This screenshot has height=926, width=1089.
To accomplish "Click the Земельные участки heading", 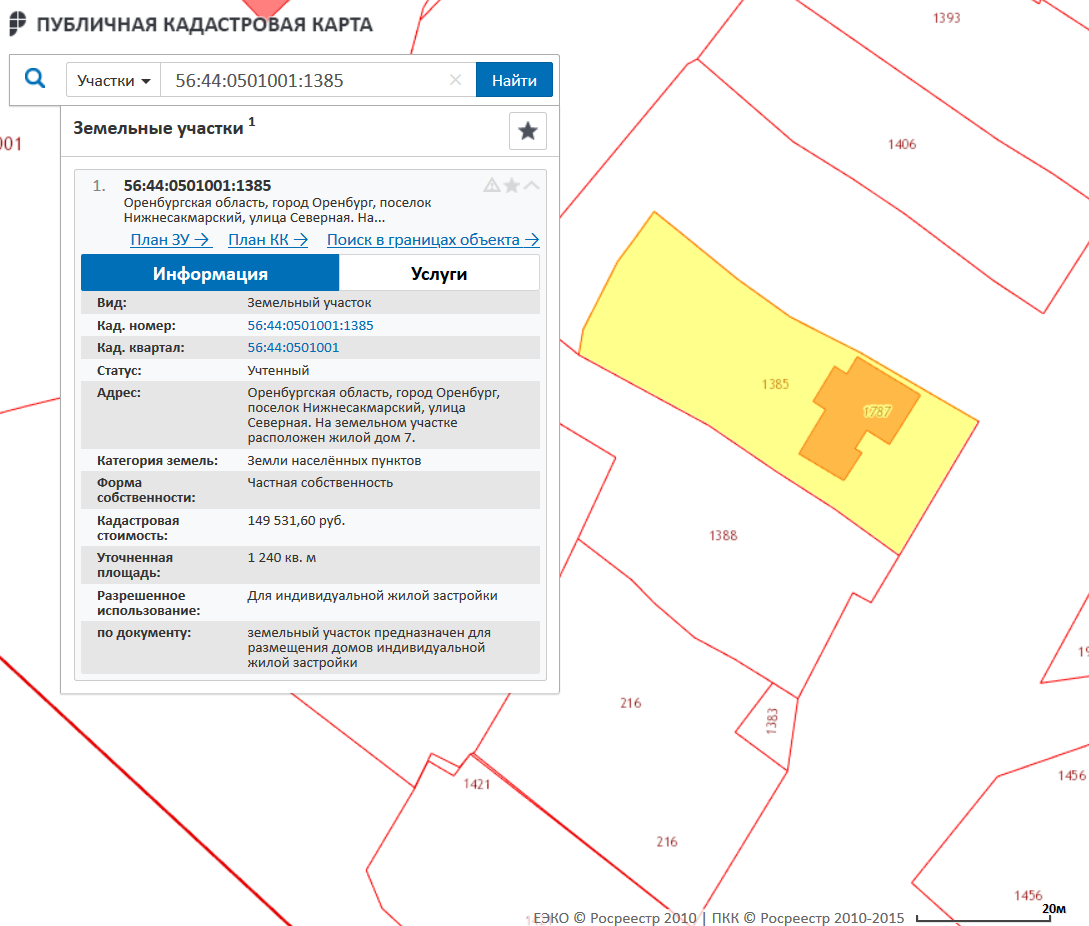I will coord(158,128).
